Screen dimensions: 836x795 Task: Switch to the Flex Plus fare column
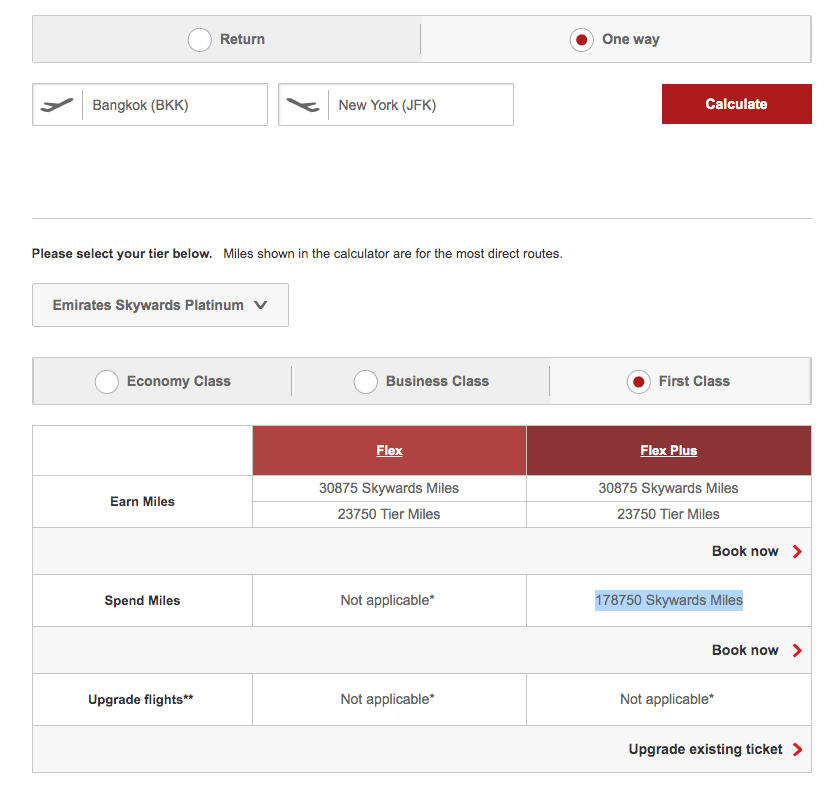coord(668,450)
